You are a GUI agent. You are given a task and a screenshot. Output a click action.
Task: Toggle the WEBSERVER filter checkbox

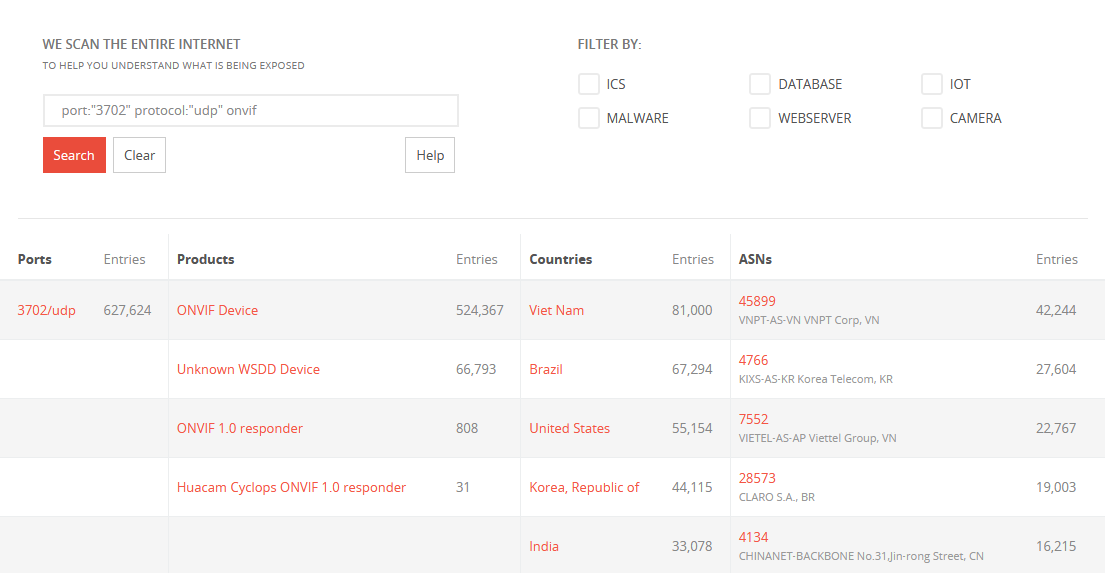pos(760,118)
